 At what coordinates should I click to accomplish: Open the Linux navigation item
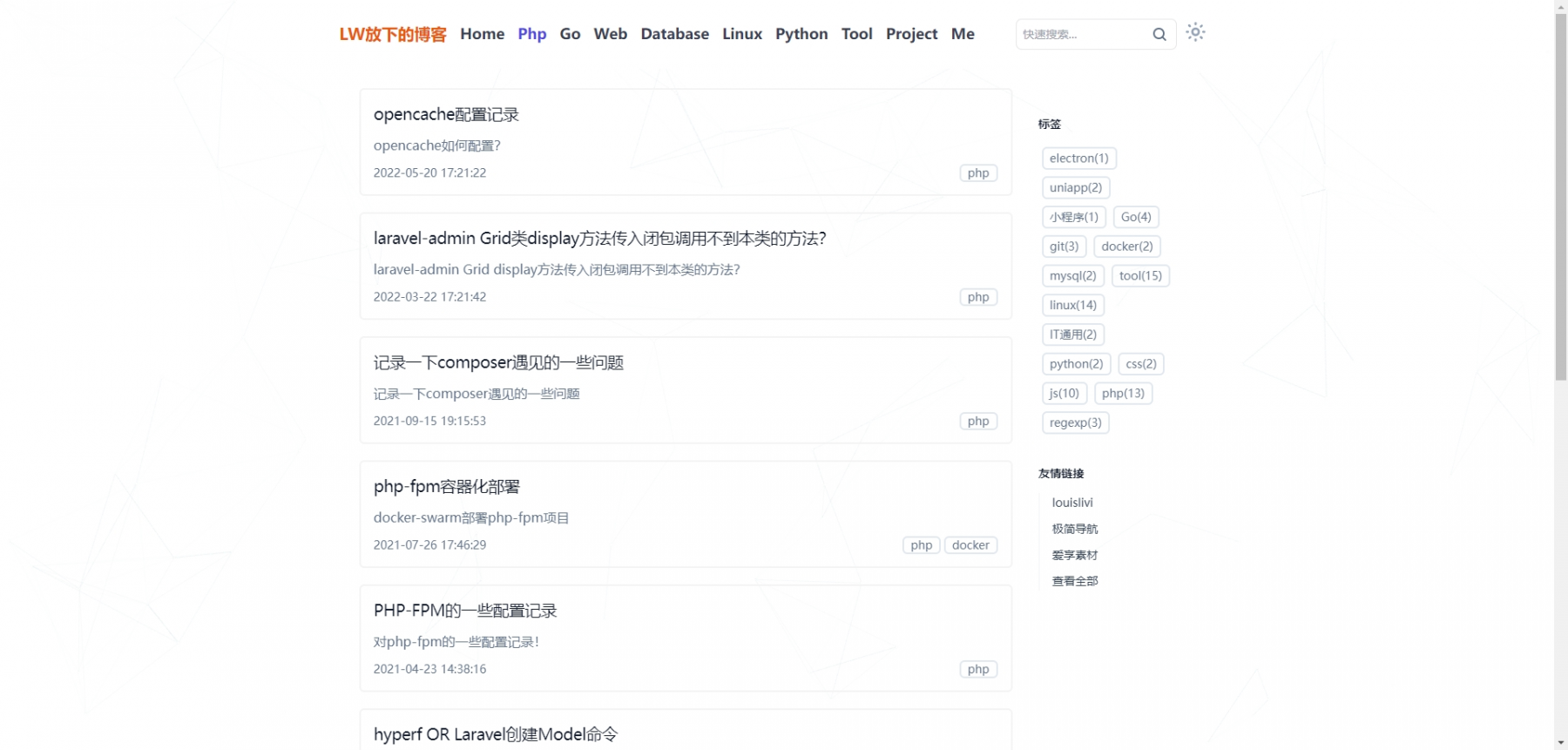[742, 34]
